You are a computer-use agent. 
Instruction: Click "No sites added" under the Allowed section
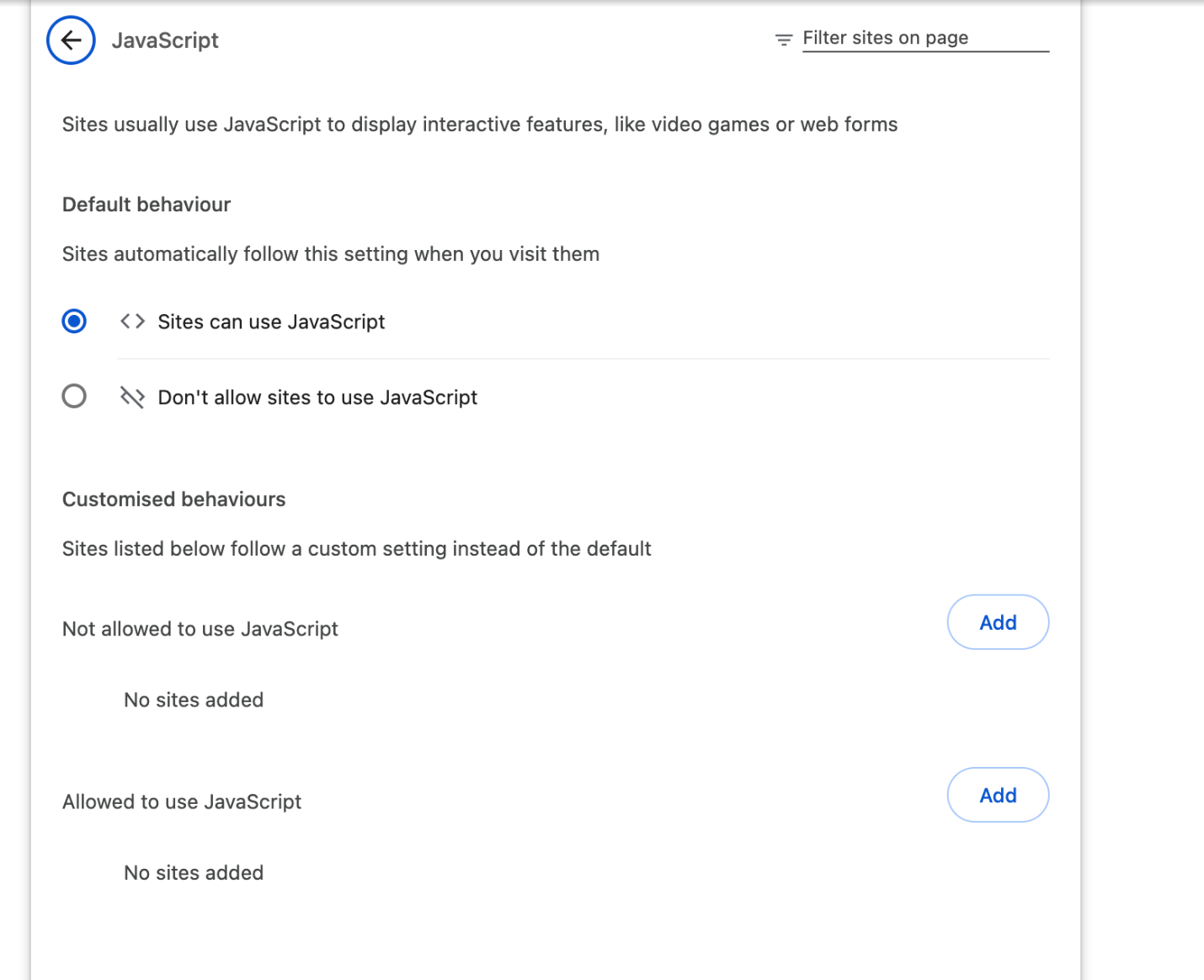194,872
